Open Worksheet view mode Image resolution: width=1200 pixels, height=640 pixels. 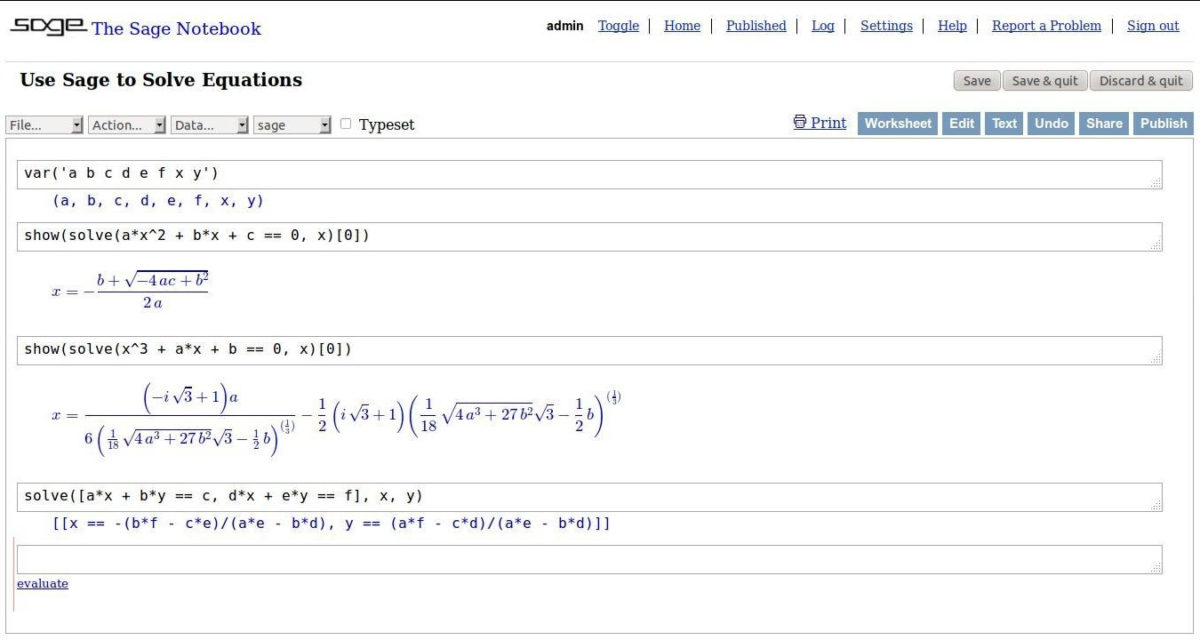click(x=897, y=123)
